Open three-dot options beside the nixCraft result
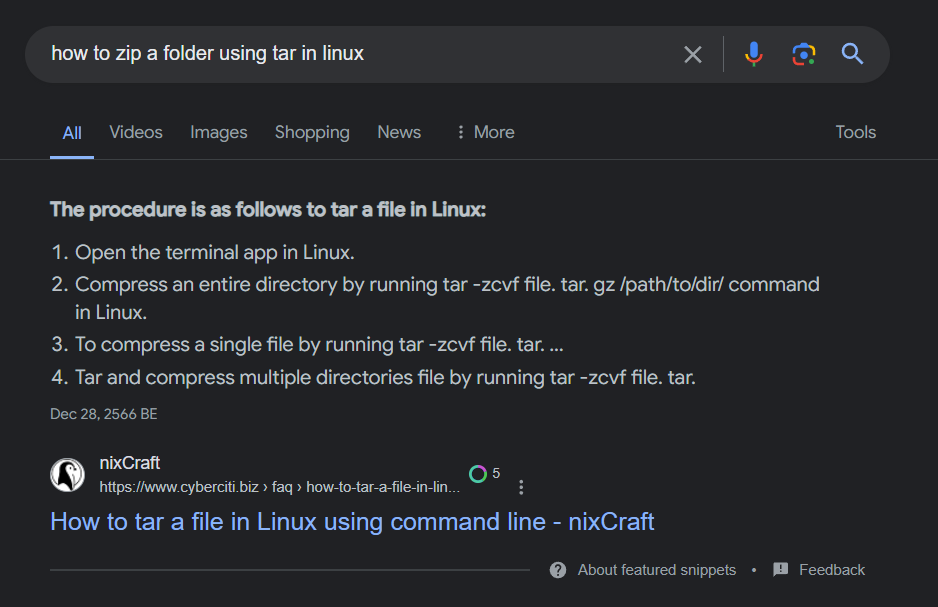The image size is (938, 607). [521, 487]
